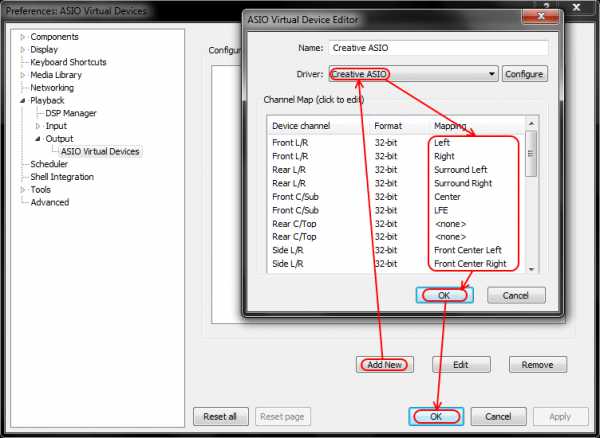The height and width of the screenshot is (438, 600).
Task: Expand the Input tree node
Action: [x=38, y=126]
